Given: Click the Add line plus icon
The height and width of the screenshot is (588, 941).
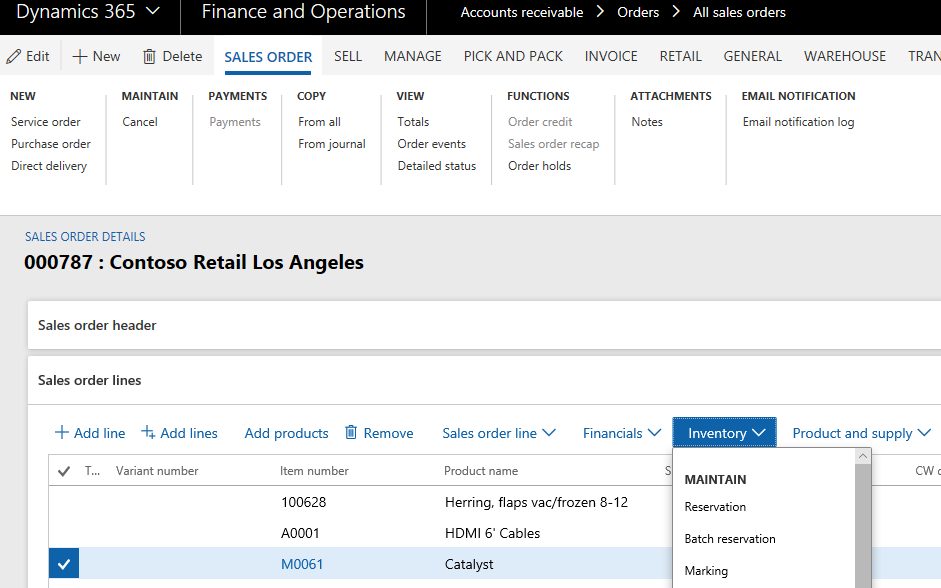Looking at the screenshot, I should [x=62, y=433].
